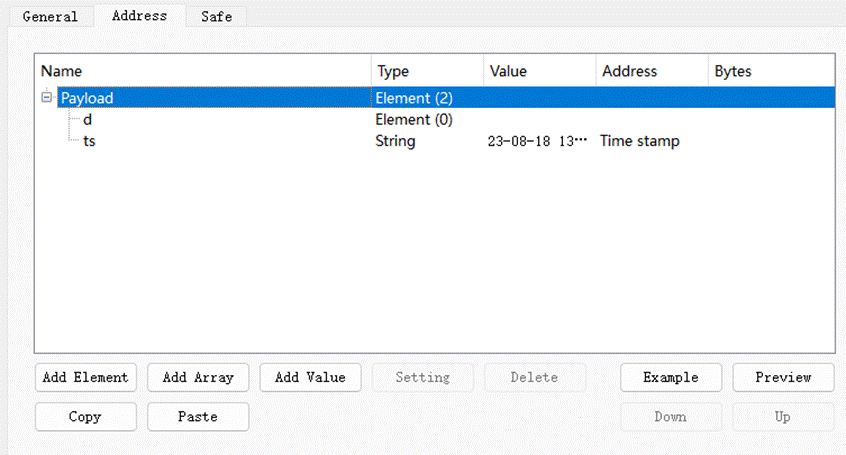The height and width of the screenshot is (455, 846).
Task: Click the Add Value button
Action: [310, 377]
